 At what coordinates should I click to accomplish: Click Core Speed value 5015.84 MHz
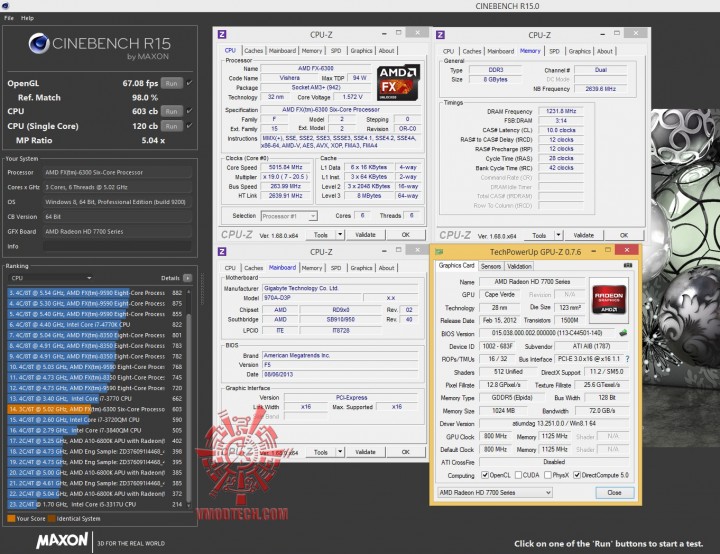pos(286,167)
